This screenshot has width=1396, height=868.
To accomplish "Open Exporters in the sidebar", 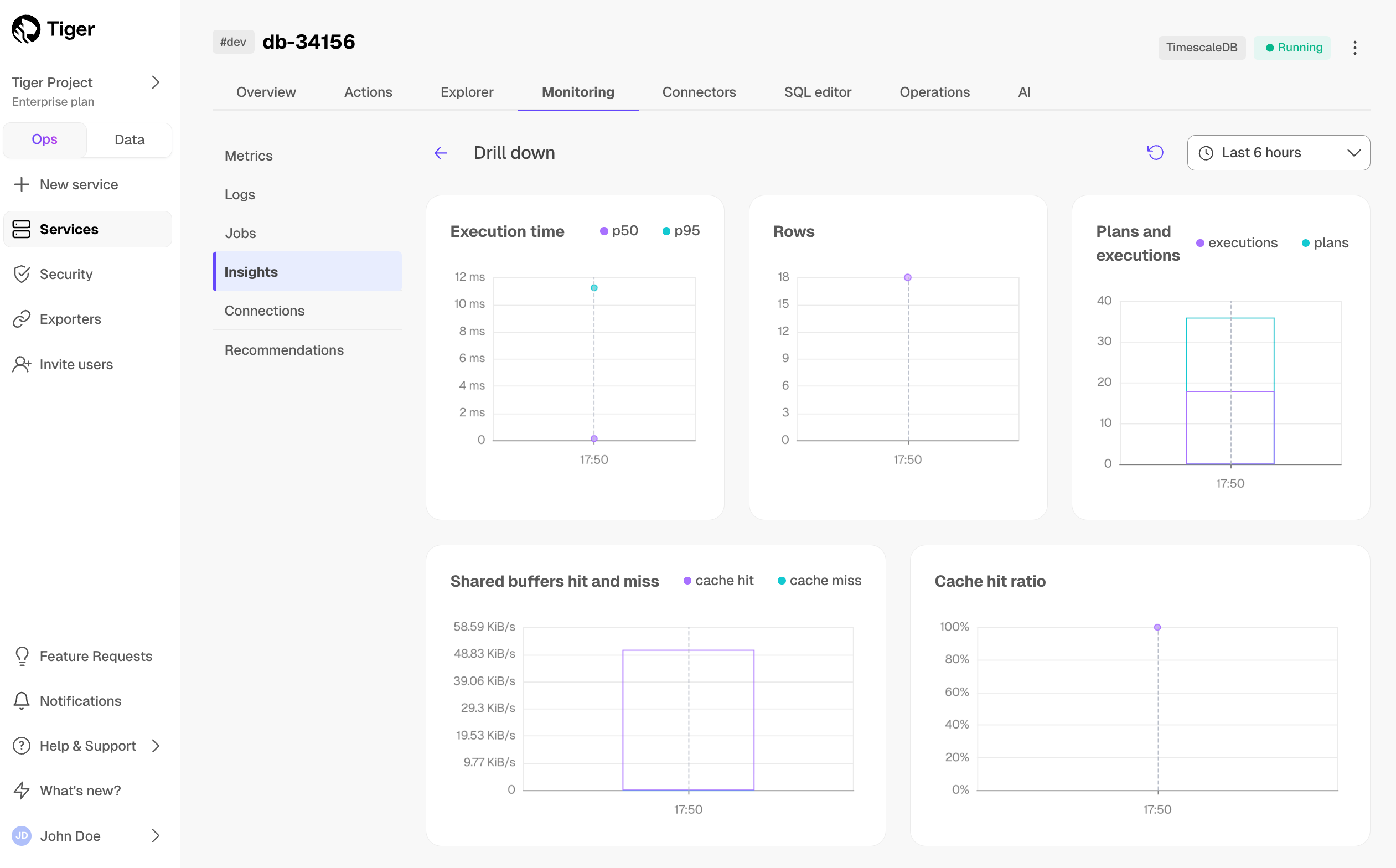I will click(x=70, y=319).
